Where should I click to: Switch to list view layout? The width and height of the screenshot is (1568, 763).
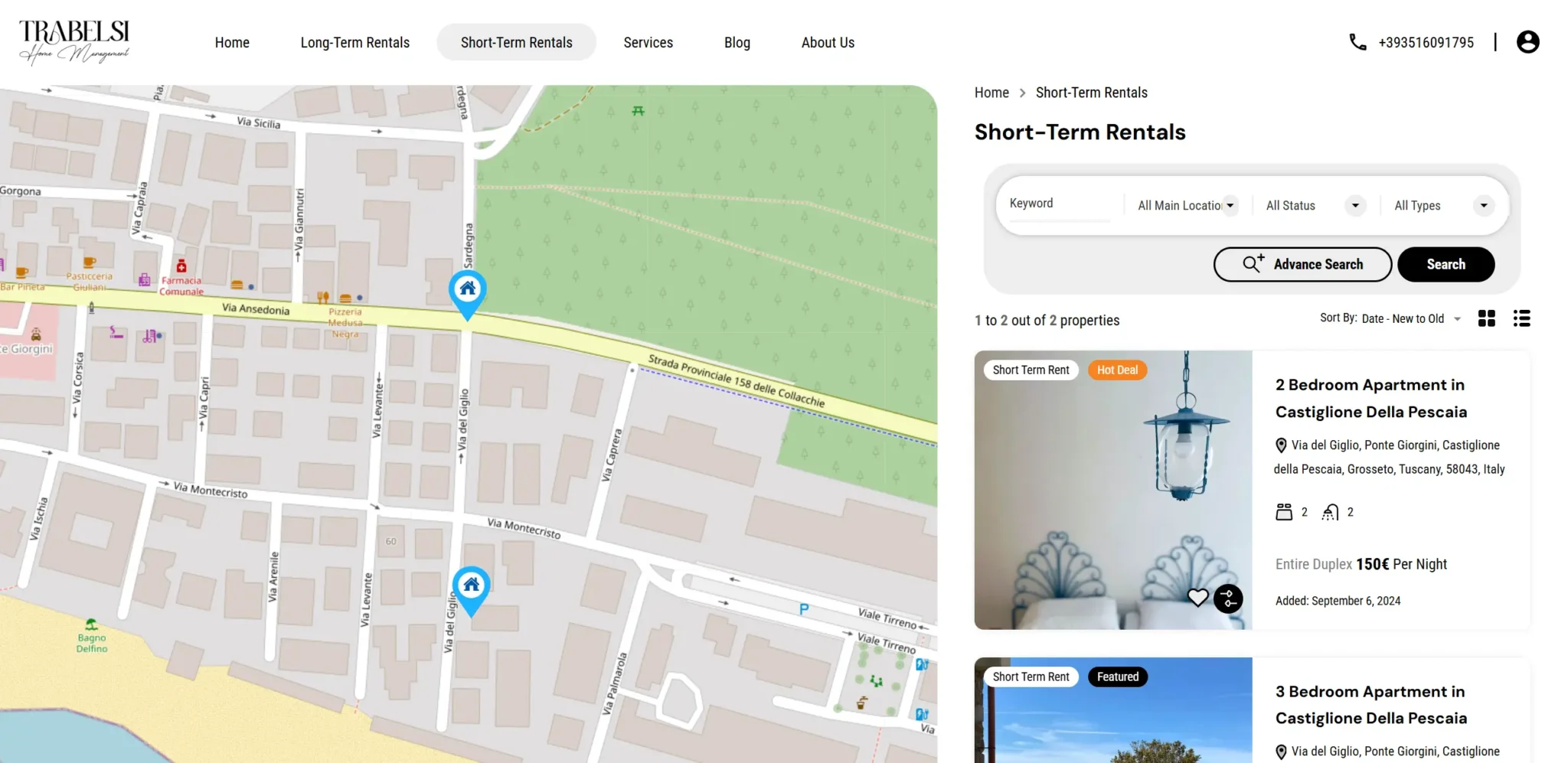[x=1521, y=318]
